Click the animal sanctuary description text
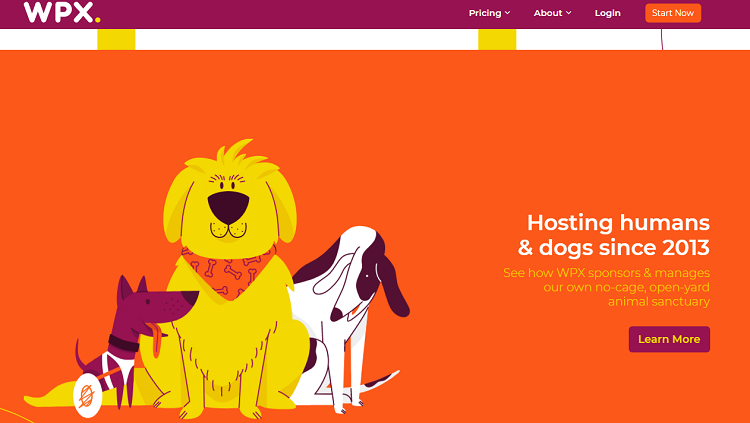 coord(607,287)
